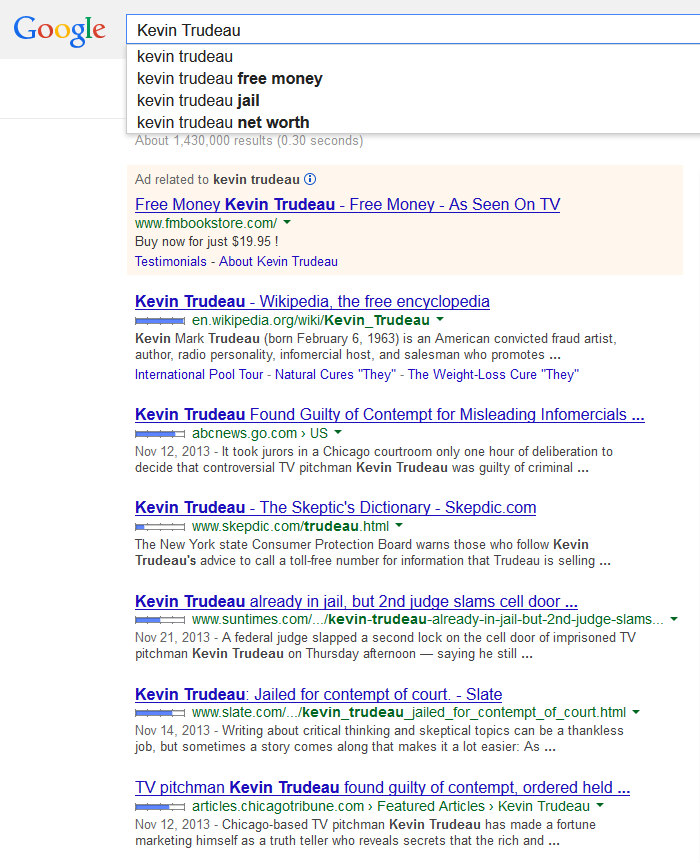
Task: Expand dropdown arrow next to skepdic.com URL
Action: click(399, 525)
